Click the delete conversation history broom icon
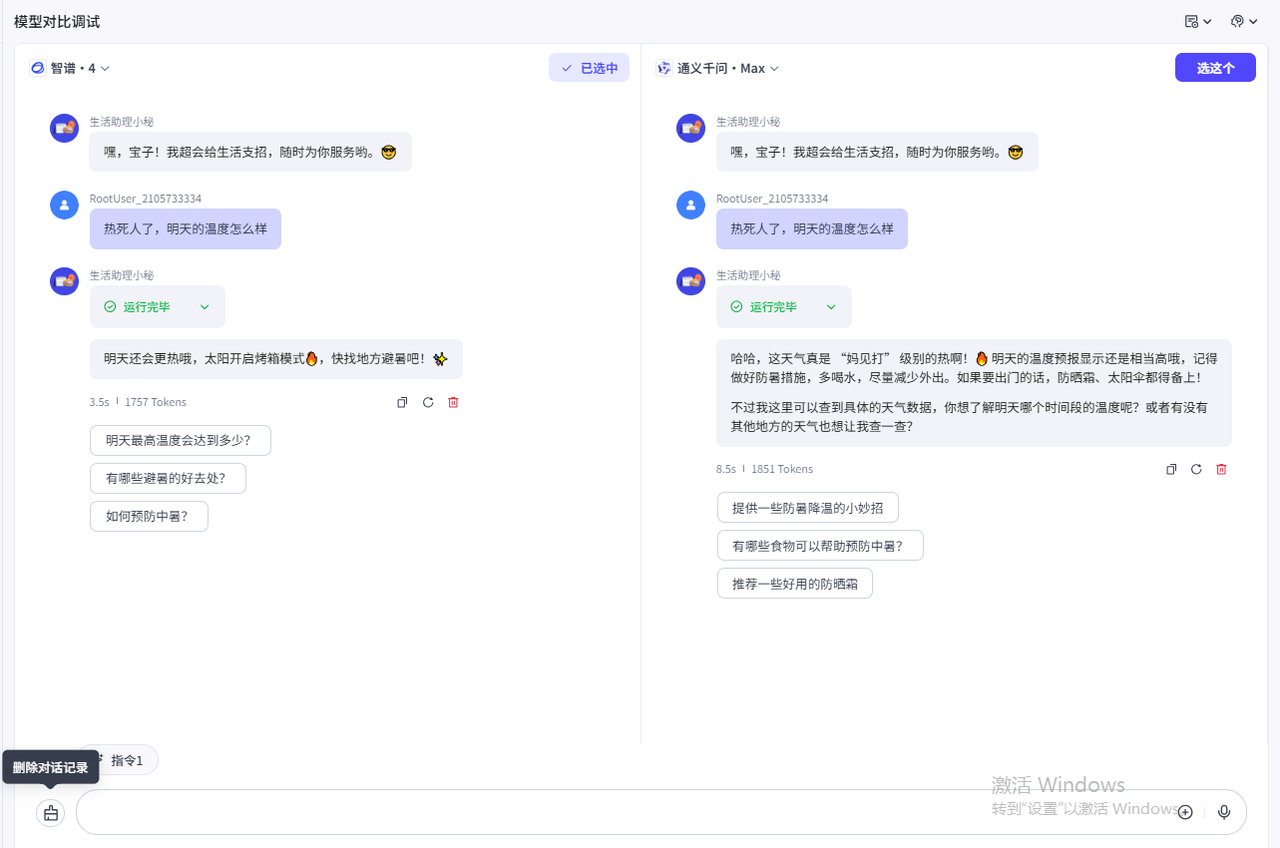This screenshot has height=848, width=1280. [51, 813]
